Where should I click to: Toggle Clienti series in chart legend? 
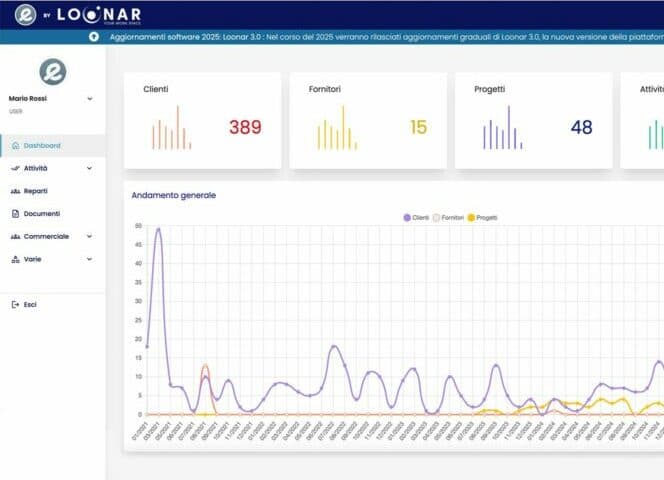tap(415, 217)
